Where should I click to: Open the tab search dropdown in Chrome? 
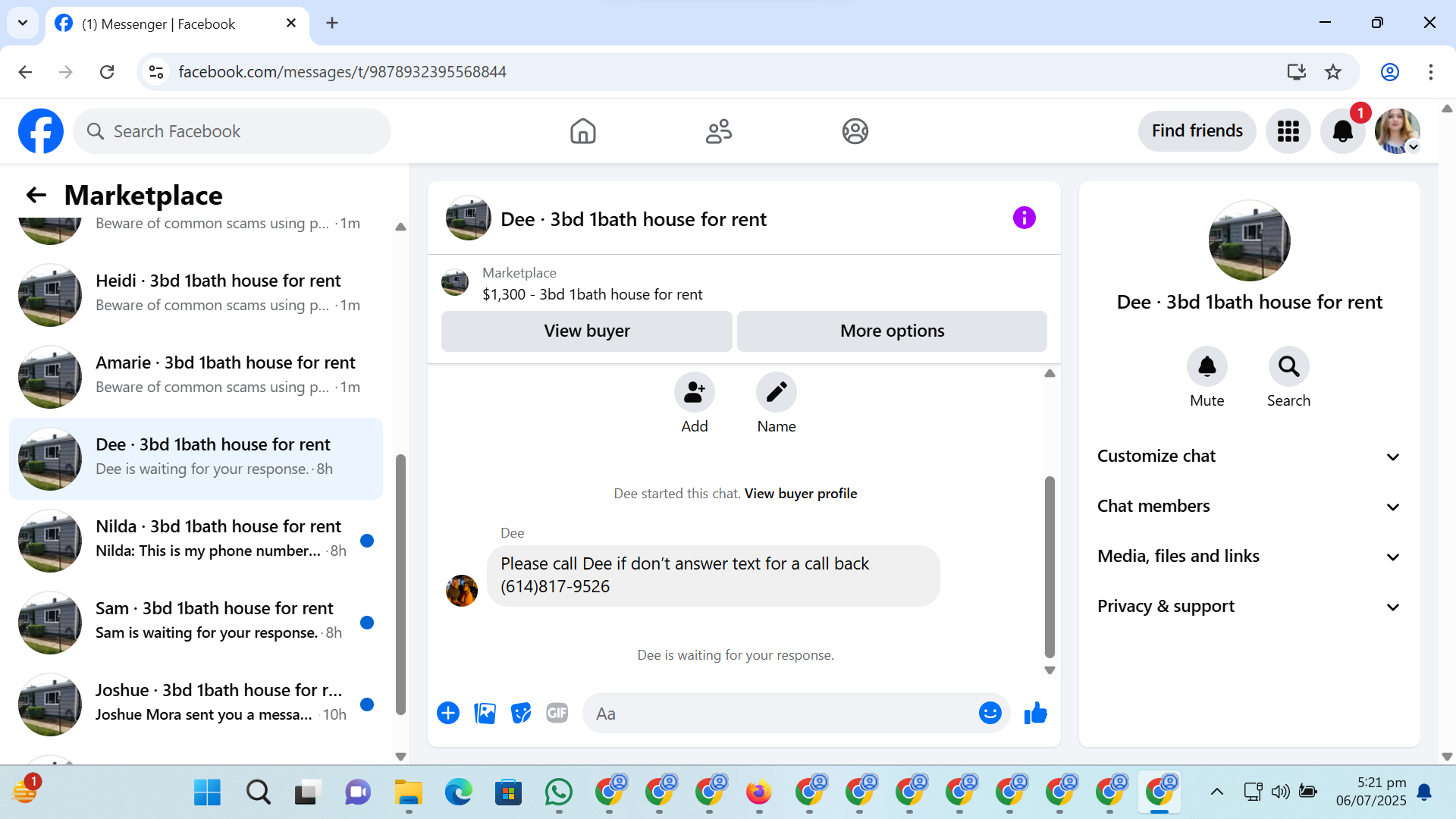click(23, 23)
